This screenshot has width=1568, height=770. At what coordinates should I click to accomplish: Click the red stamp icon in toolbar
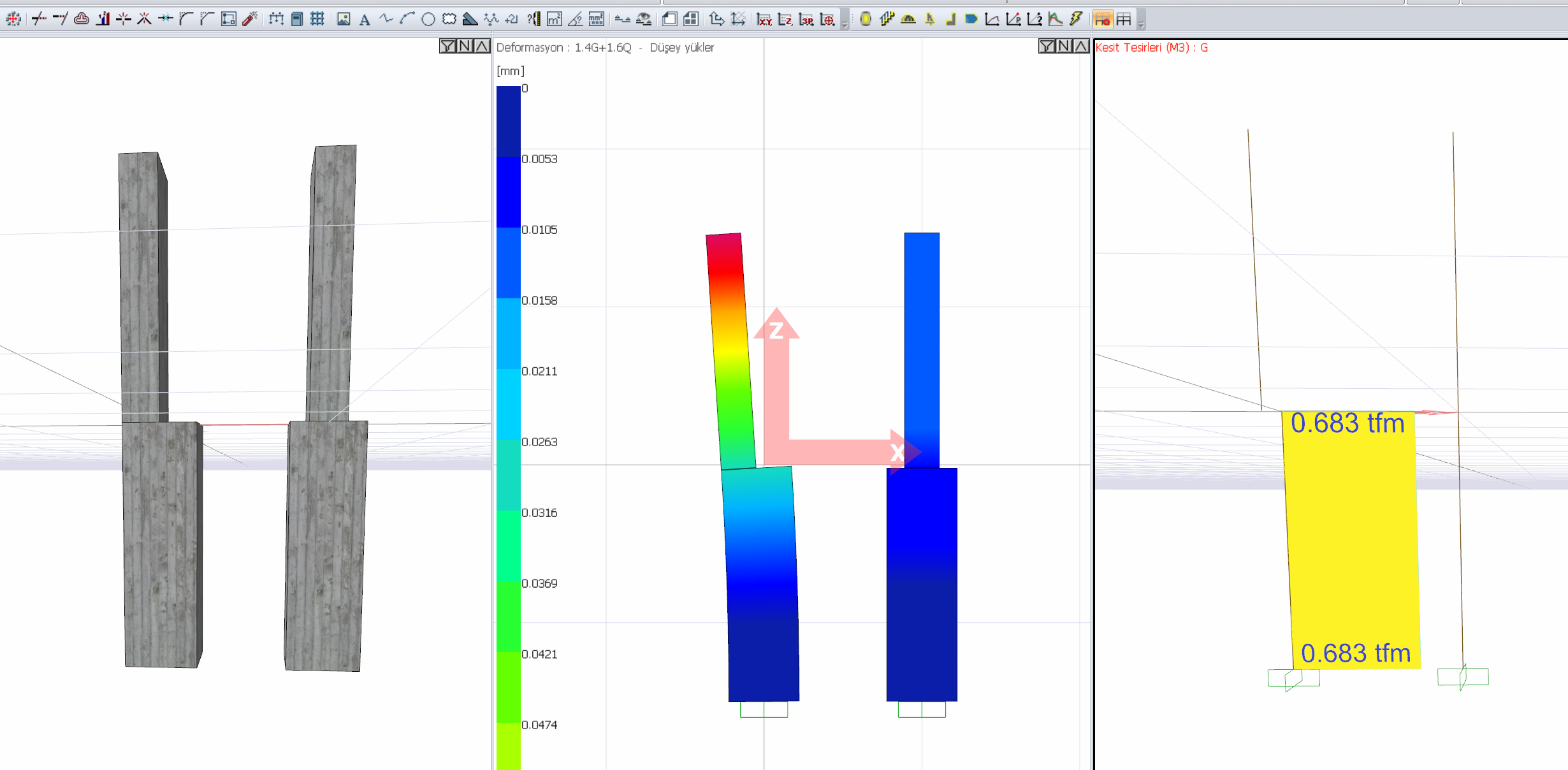81,19
